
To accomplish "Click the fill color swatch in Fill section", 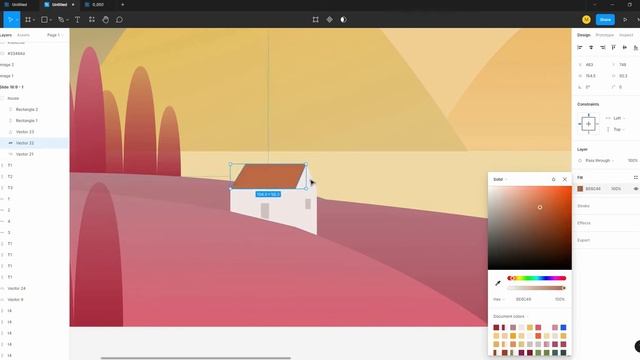I will [x=580, y=189].
